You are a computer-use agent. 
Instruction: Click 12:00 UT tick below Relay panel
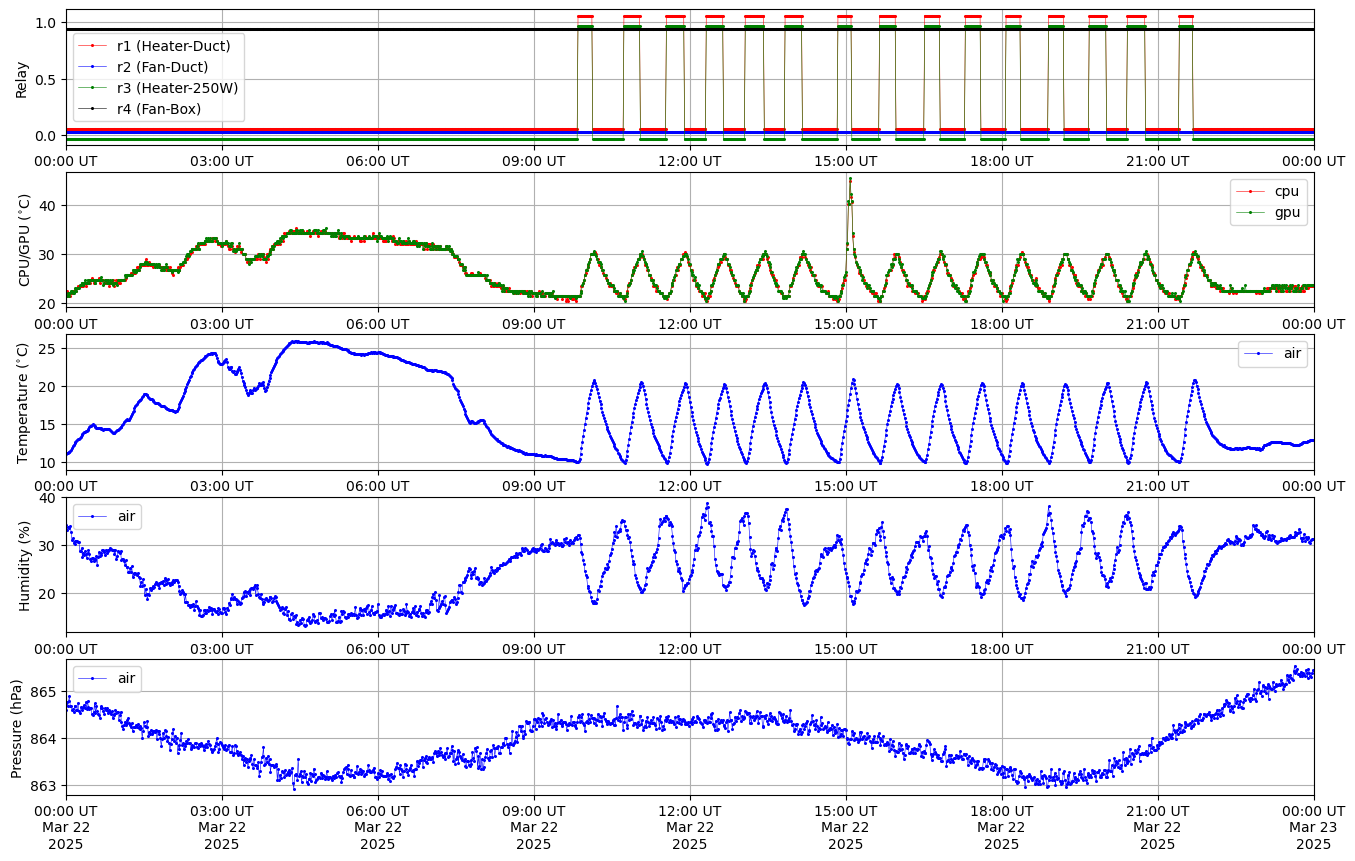(690, 160)
